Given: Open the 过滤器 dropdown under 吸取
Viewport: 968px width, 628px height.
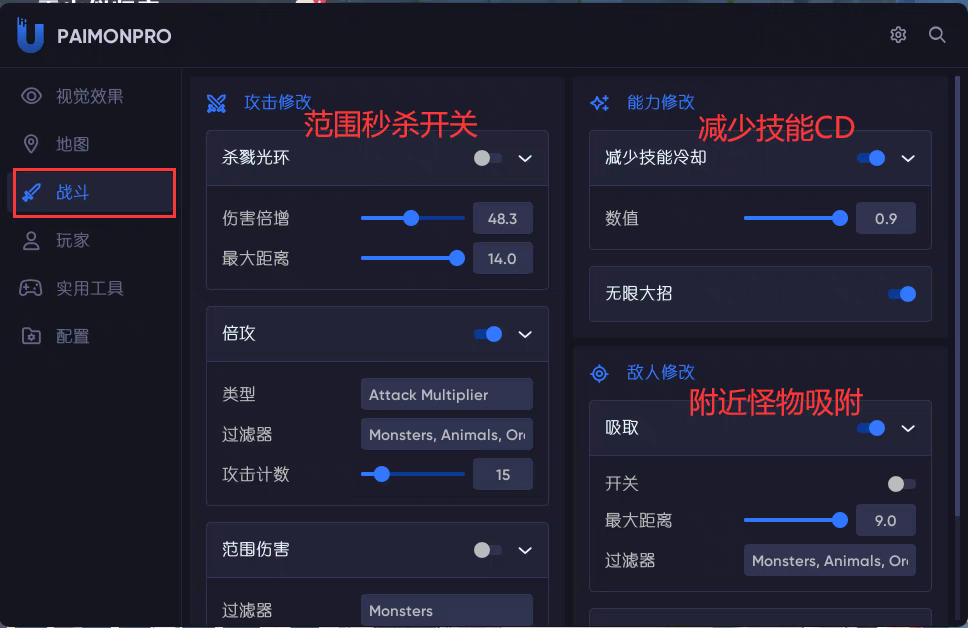Looking at the screenshot, I should coord(830,560).
